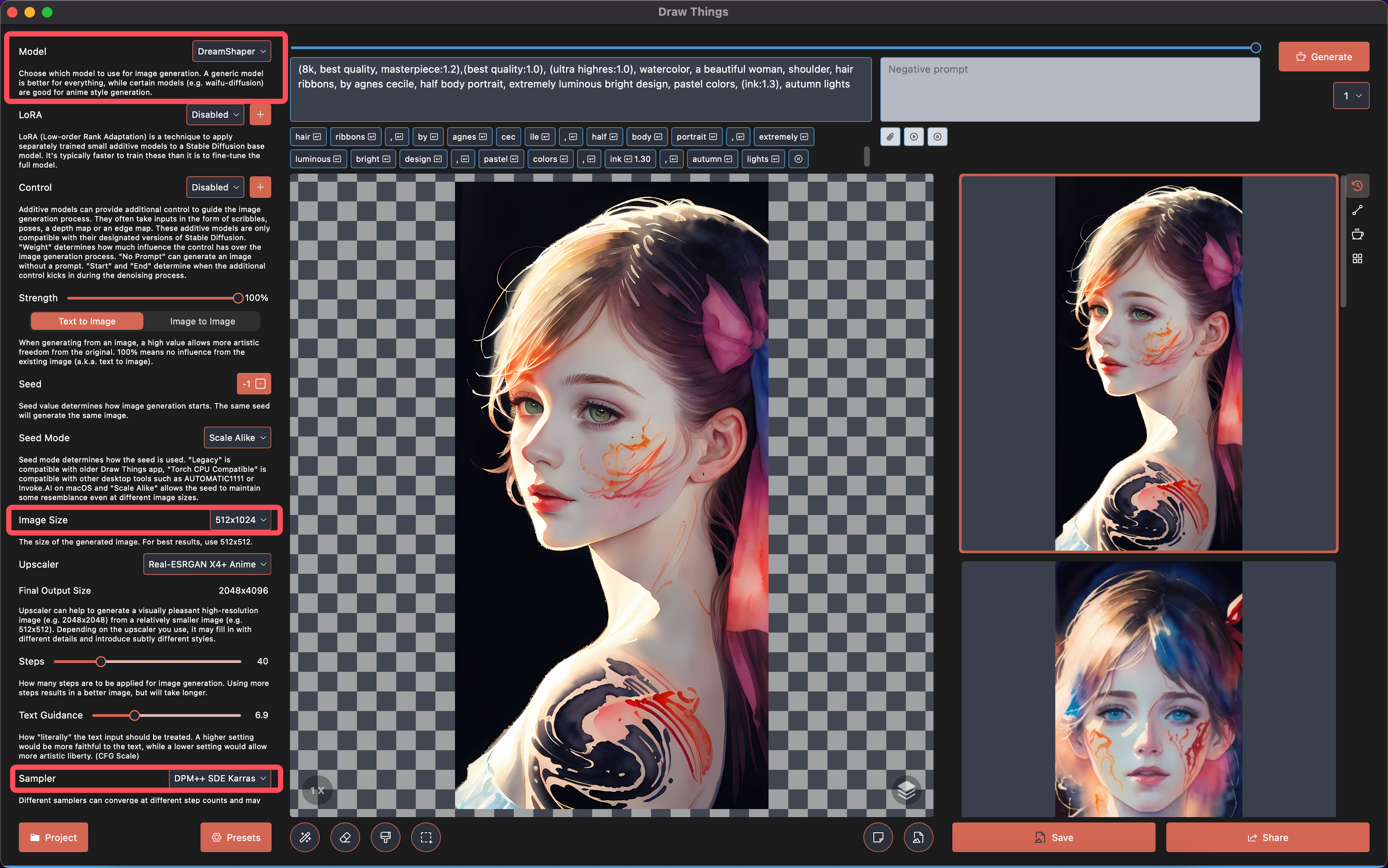
Task: Select the blue-eyed portrait history thumbnail
Action: 1148,689
